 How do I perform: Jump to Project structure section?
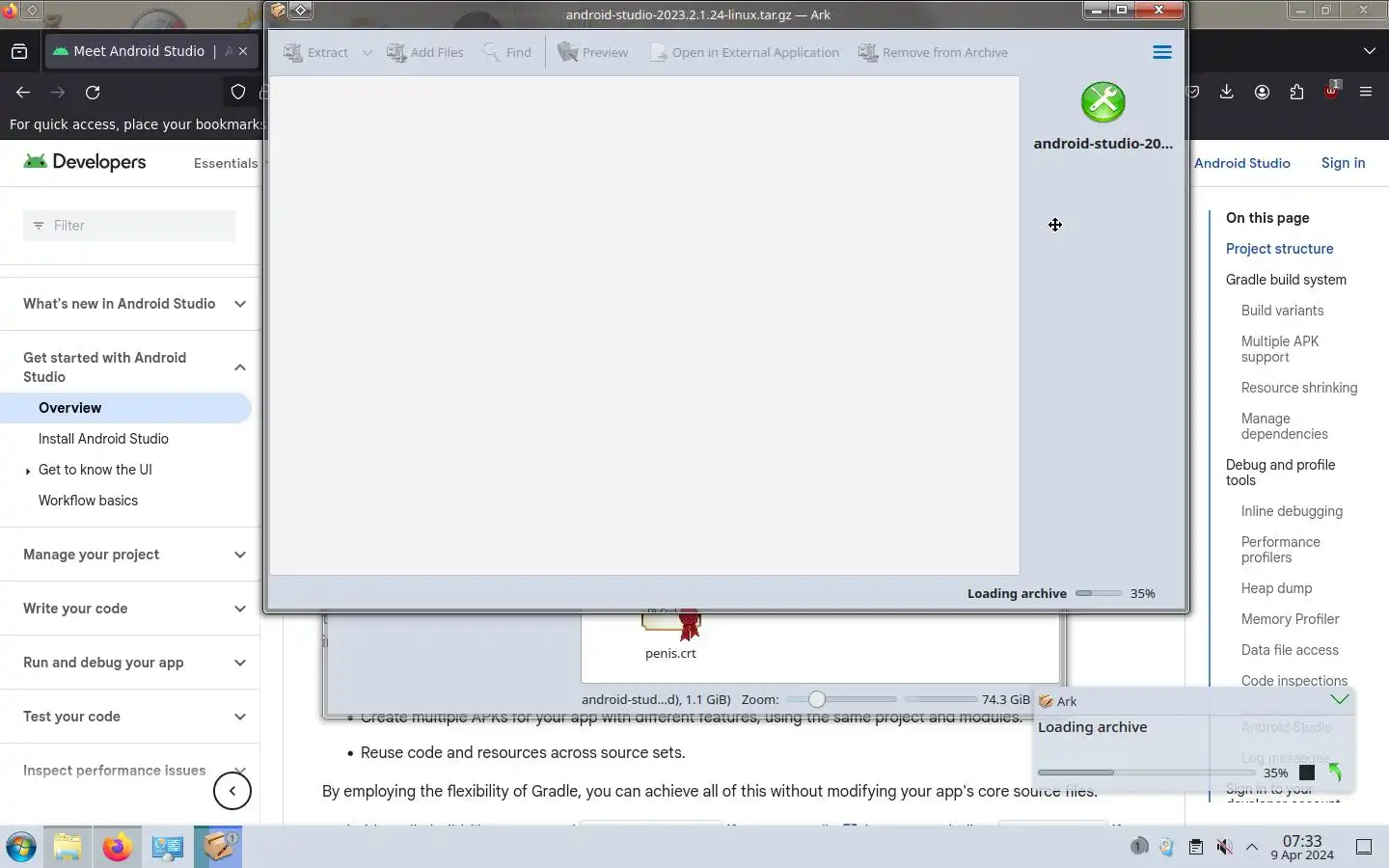coord(1279,249)
